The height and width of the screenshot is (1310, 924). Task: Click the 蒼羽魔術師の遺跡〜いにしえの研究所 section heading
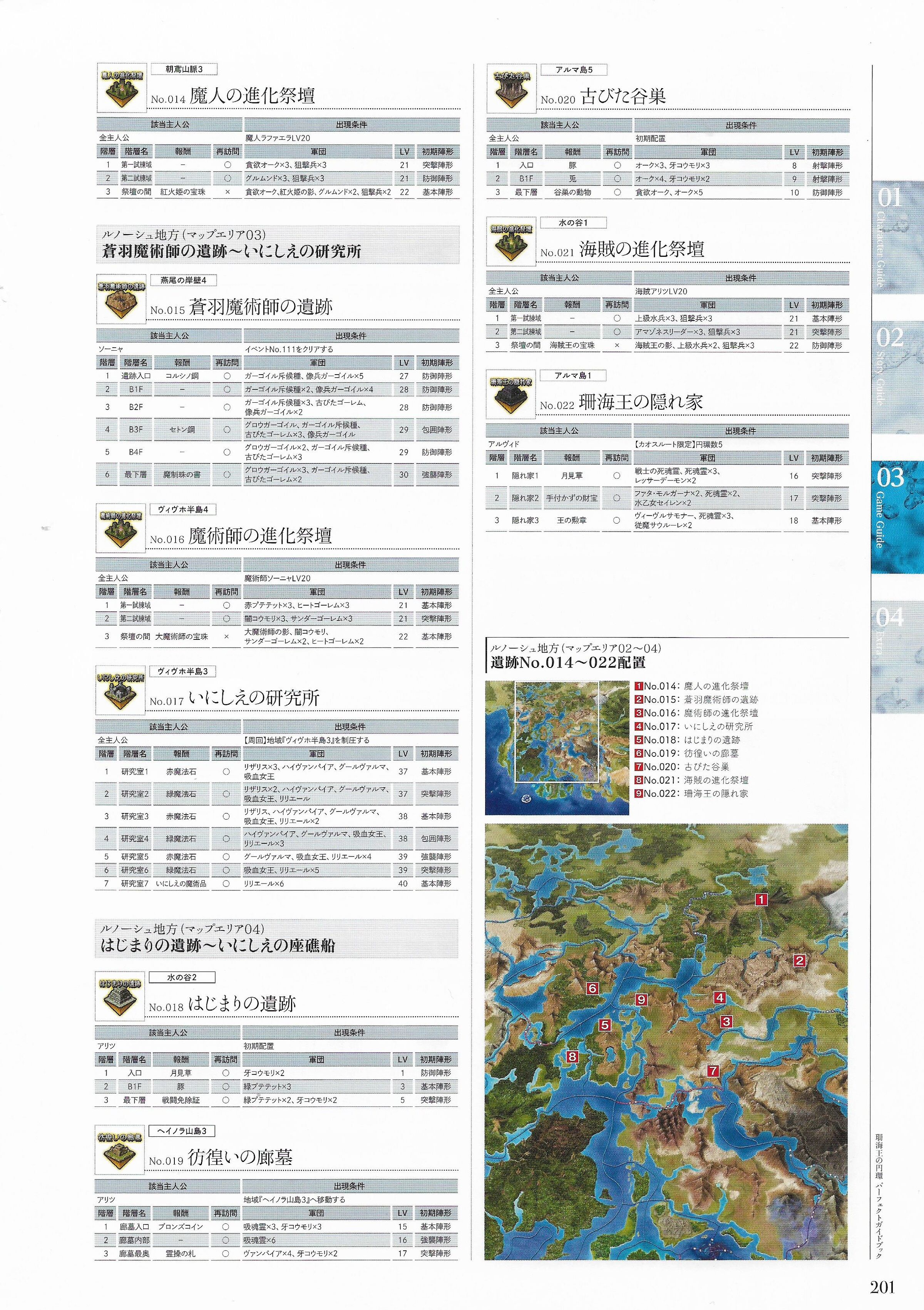click(x=232, y=251)
